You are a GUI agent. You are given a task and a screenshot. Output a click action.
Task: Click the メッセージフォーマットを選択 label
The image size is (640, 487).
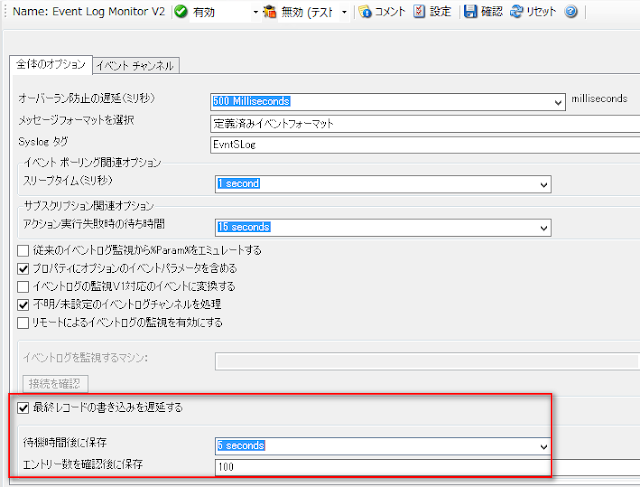click(76, 120)
